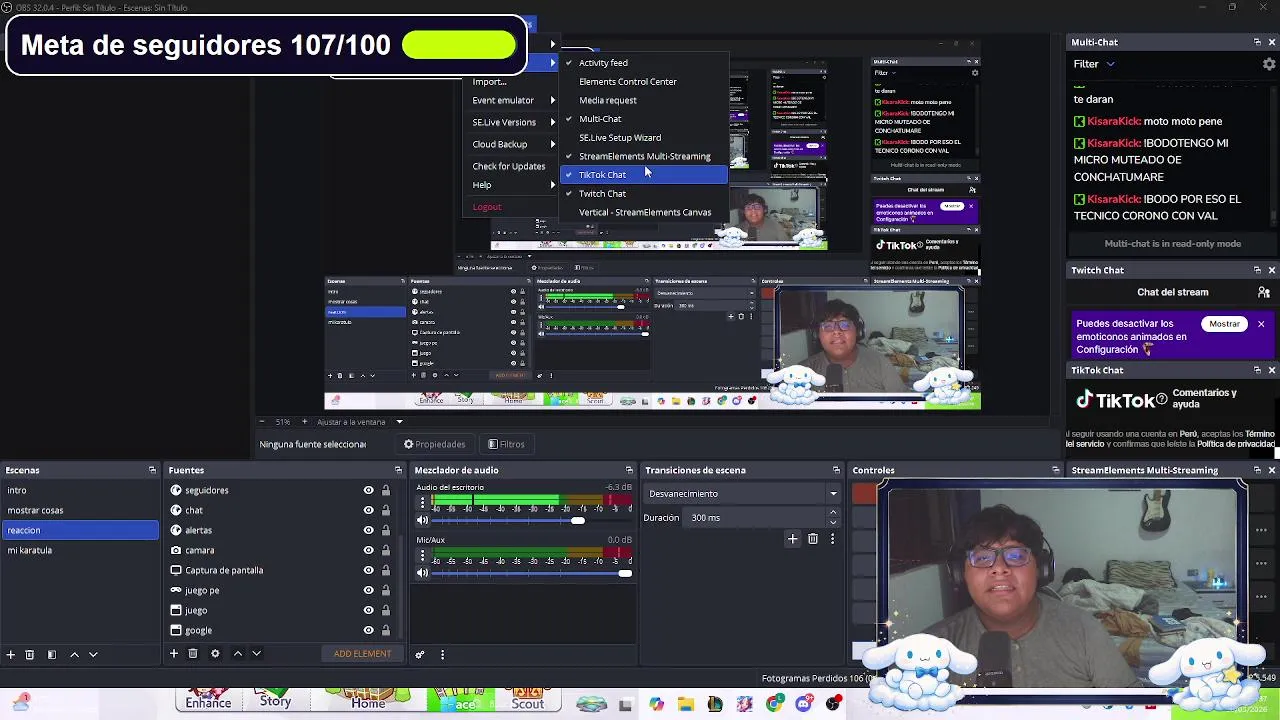Open source Propiedades button

pos(434,444)
